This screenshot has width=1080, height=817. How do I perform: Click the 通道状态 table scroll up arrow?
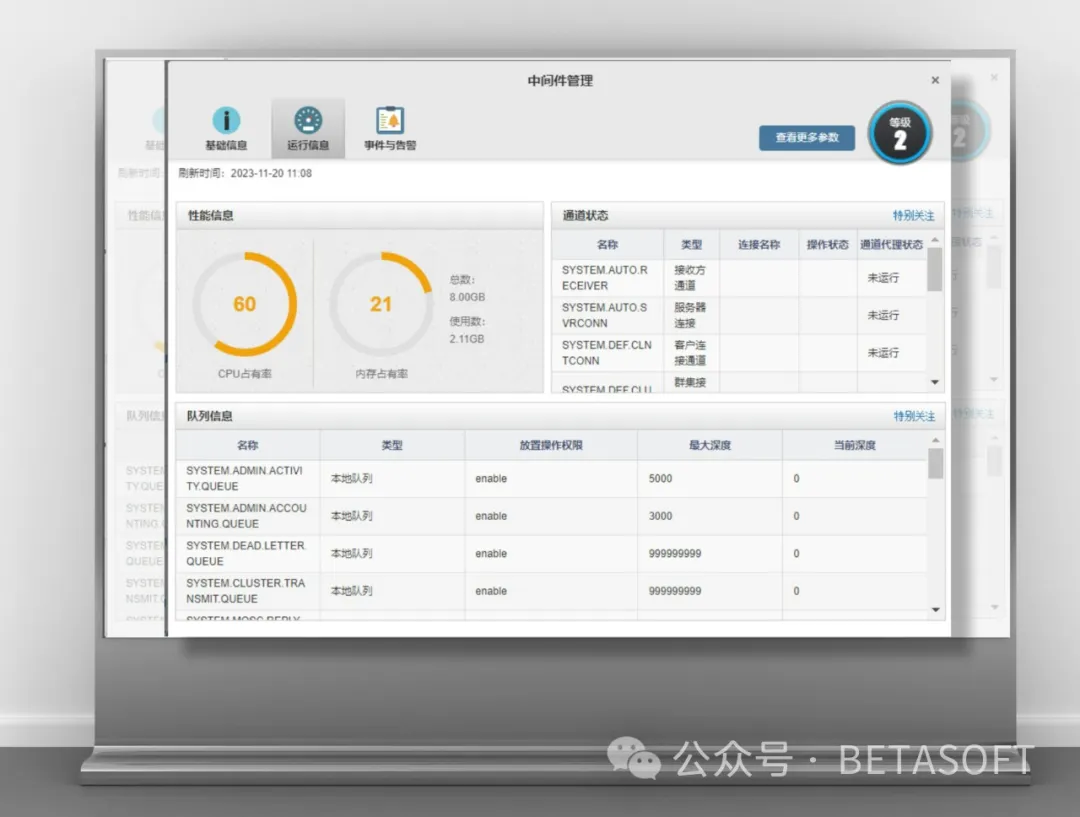click(935, 240)
